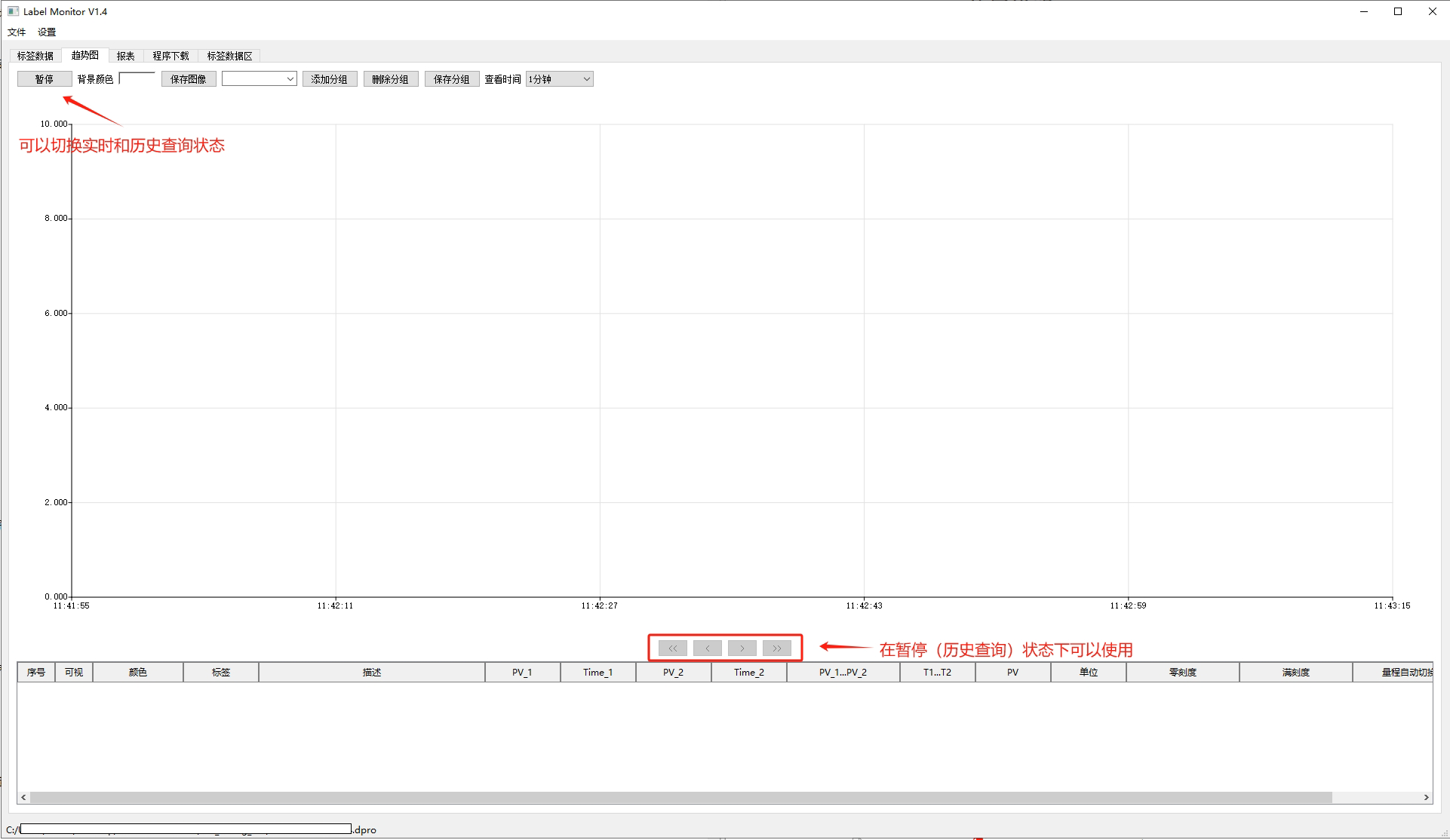This screenshot has height=840, width=1450.
Task: Expand the group selection combo box
Action: [259, 79]
